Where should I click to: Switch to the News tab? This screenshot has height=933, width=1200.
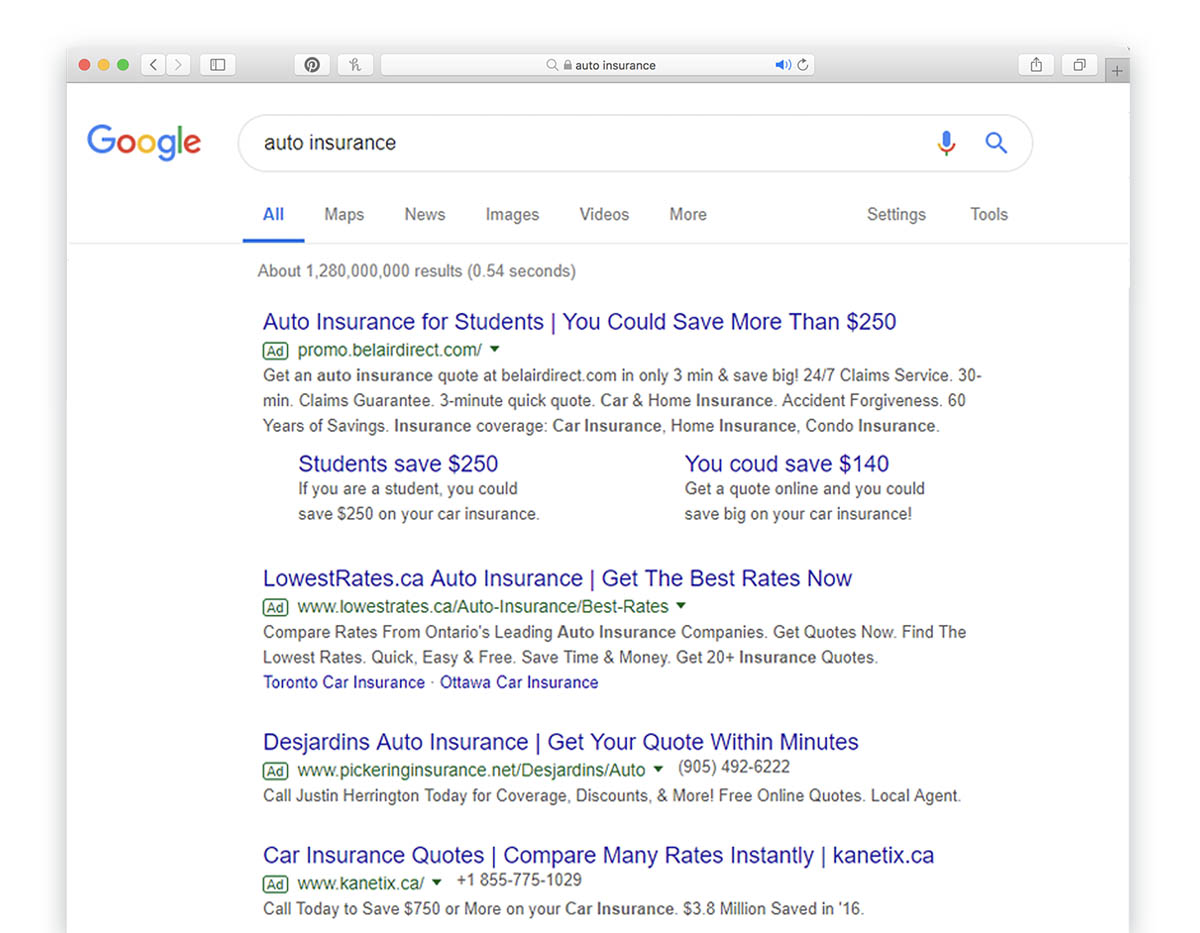click(425, 214)
